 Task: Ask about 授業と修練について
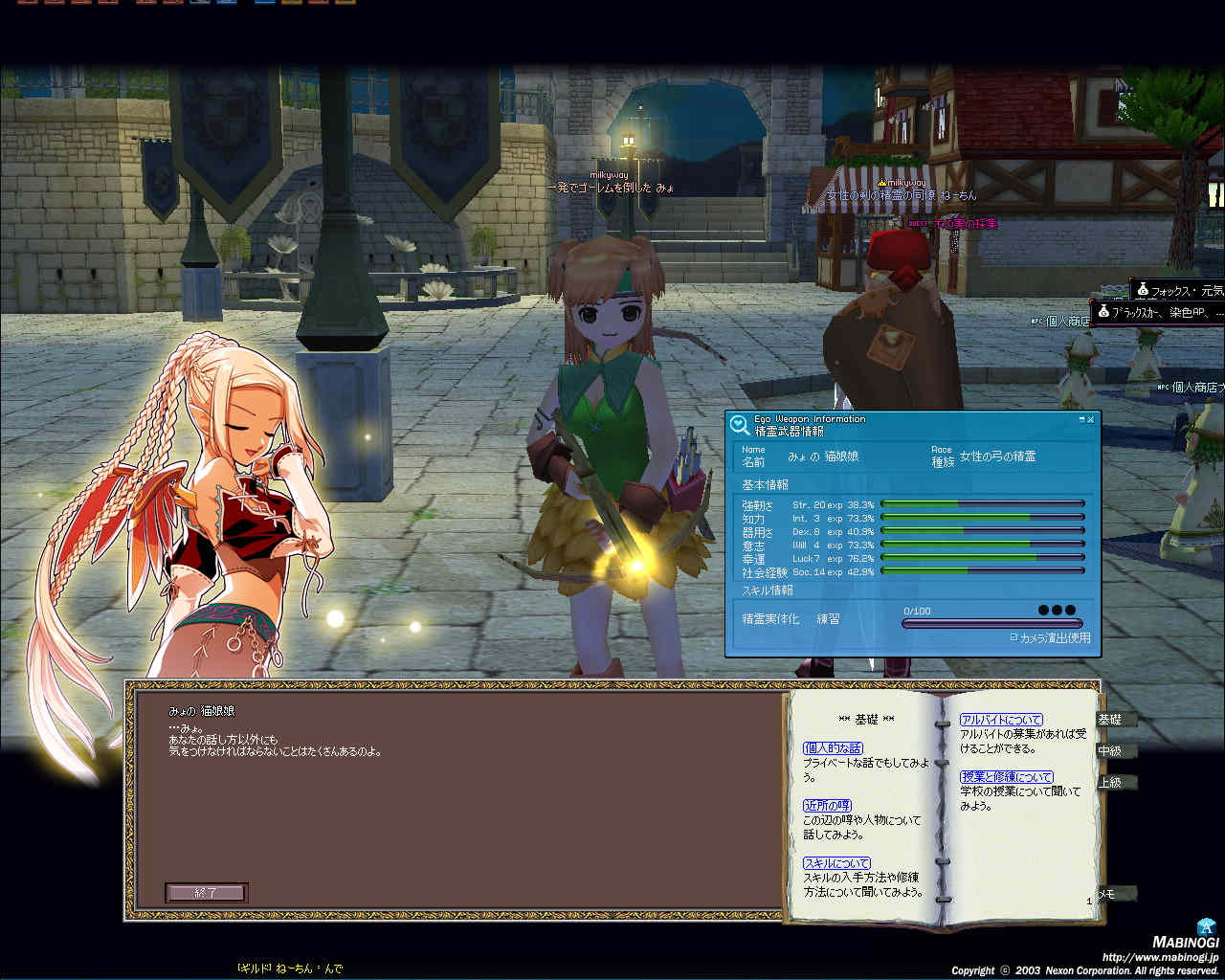[1006, 777]
